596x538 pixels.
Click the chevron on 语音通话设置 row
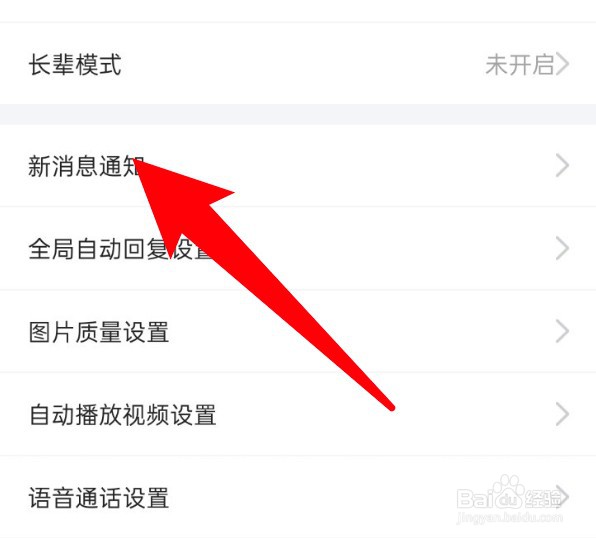pyautogui.click(x=563, y=497)
